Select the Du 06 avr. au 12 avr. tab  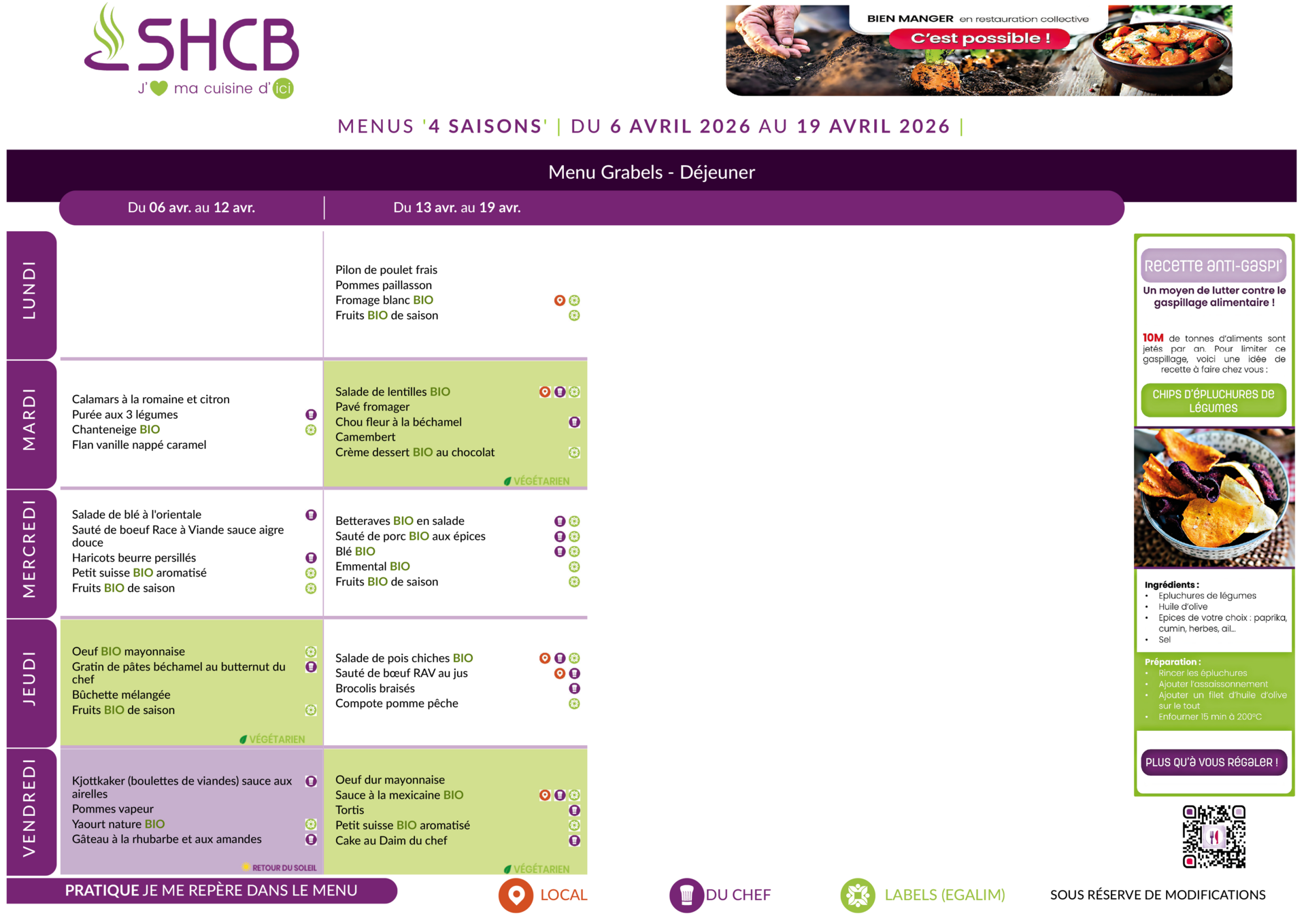[x=191, y=208]
